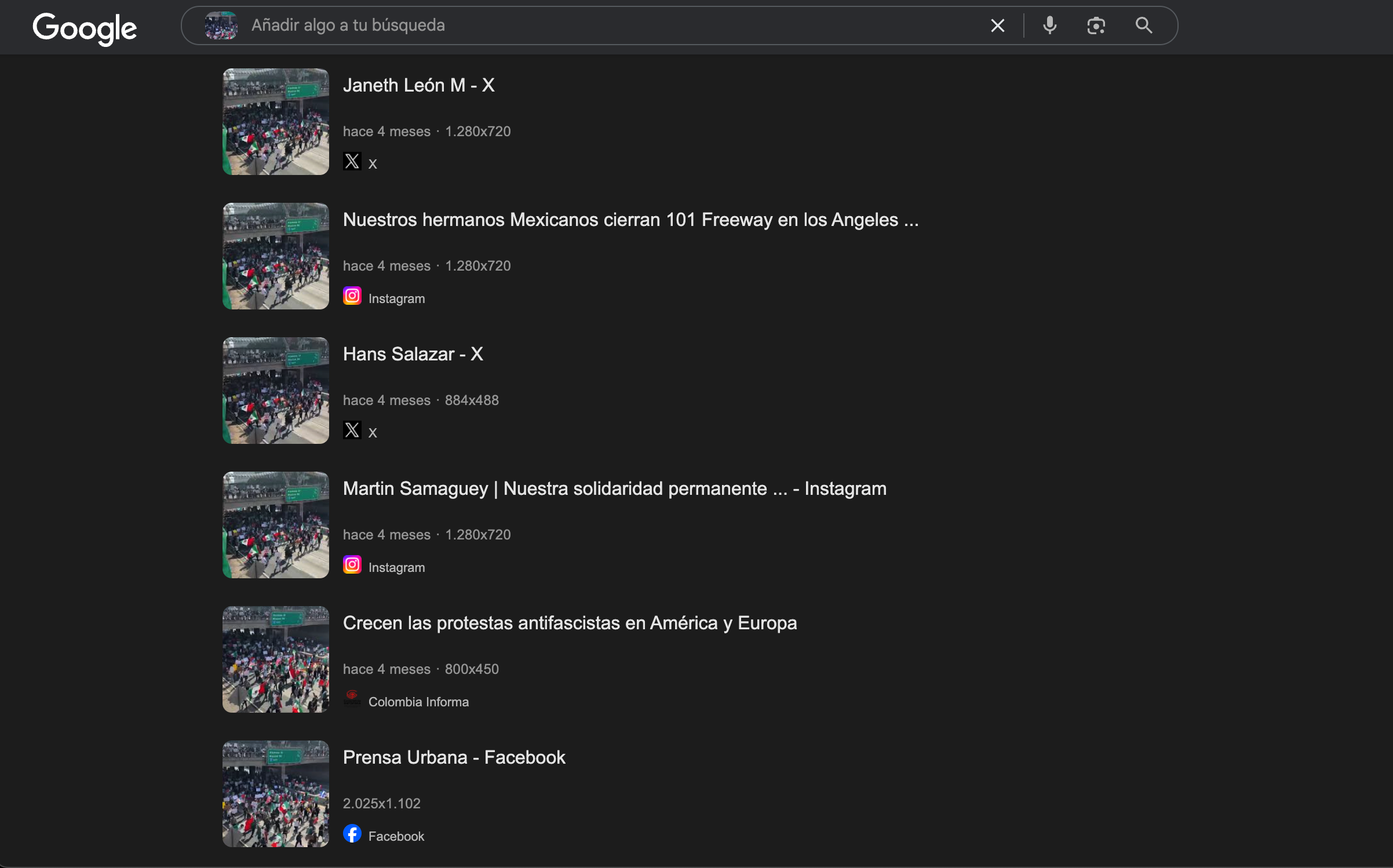
Task: Click Instagram icon under Nuestros hermanos result
Action: point(352,296)
